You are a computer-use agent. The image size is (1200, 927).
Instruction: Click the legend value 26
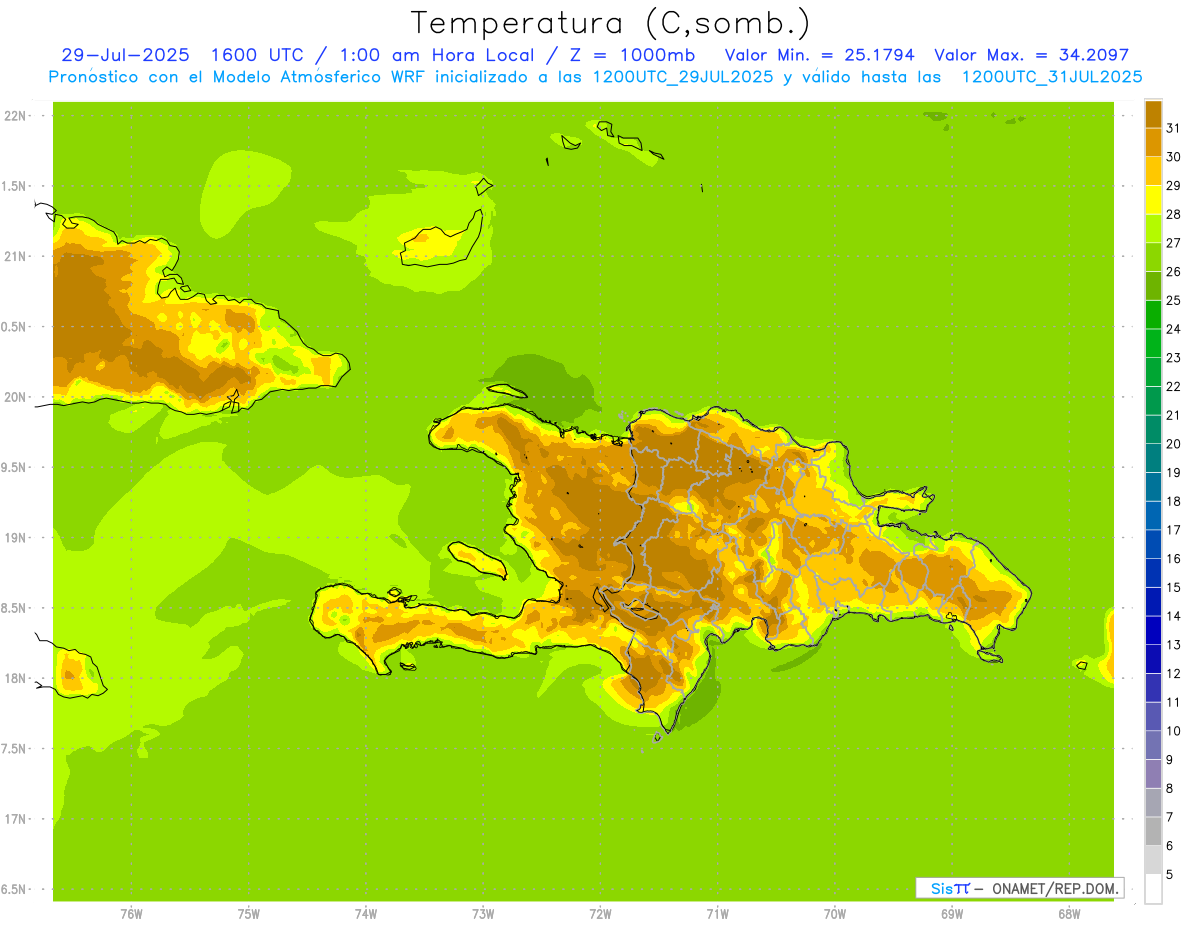tap(1174, 272)
